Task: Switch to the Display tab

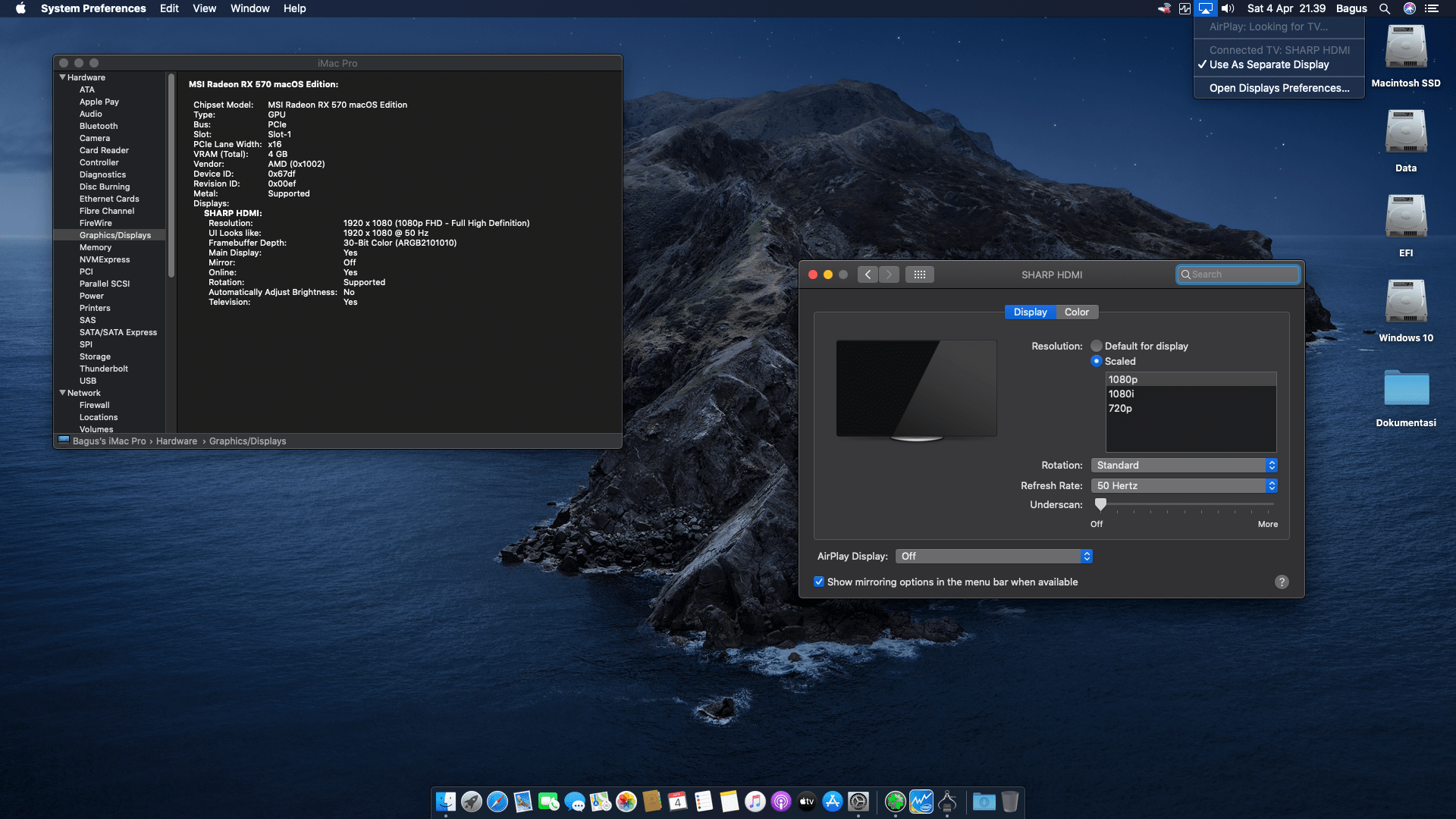Action: pyautogui.click(x=1030, y=312)
